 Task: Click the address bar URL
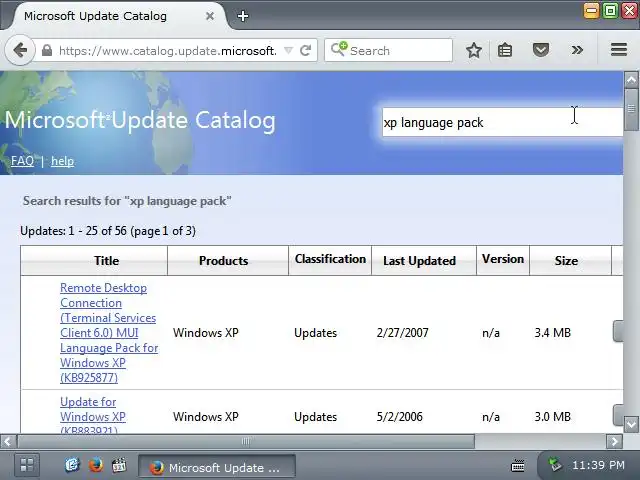pyautogui.click(x=168, y=51)
